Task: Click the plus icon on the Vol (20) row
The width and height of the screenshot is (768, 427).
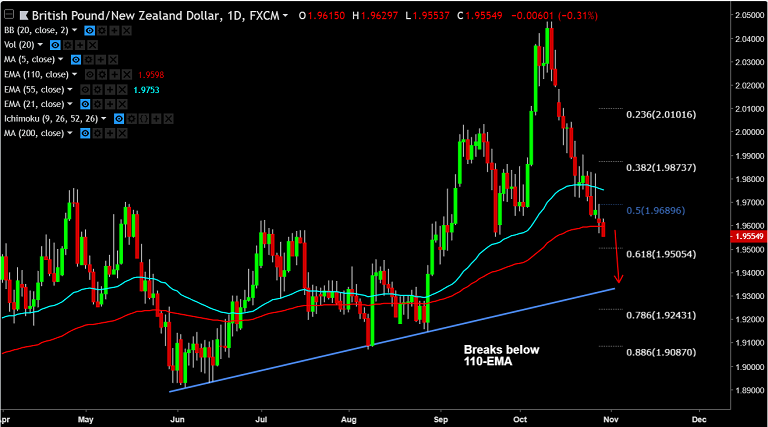Action: pos(80,45)
